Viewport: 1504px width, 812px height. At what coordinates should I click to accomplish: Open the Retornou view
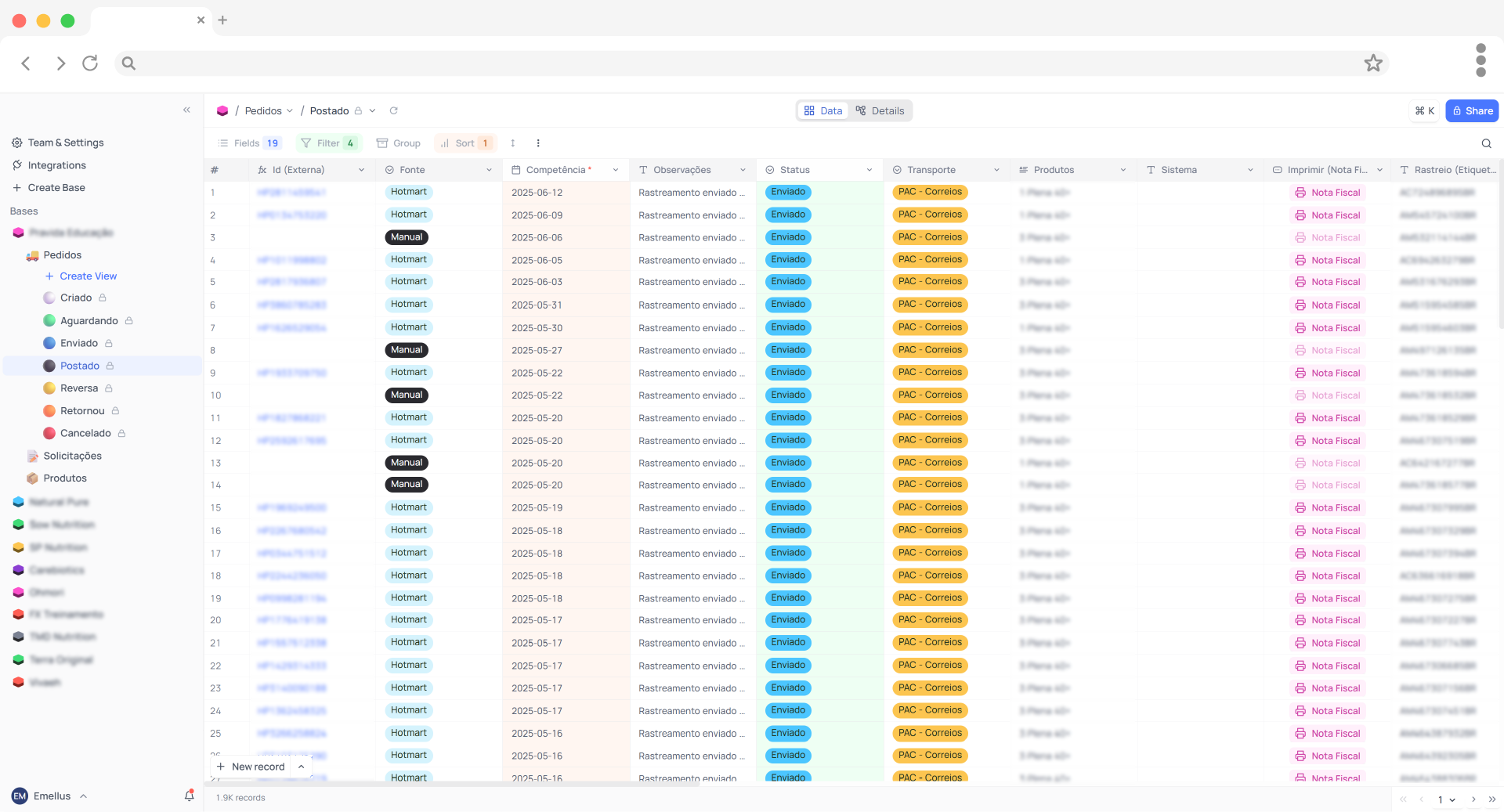coord(82,411)
